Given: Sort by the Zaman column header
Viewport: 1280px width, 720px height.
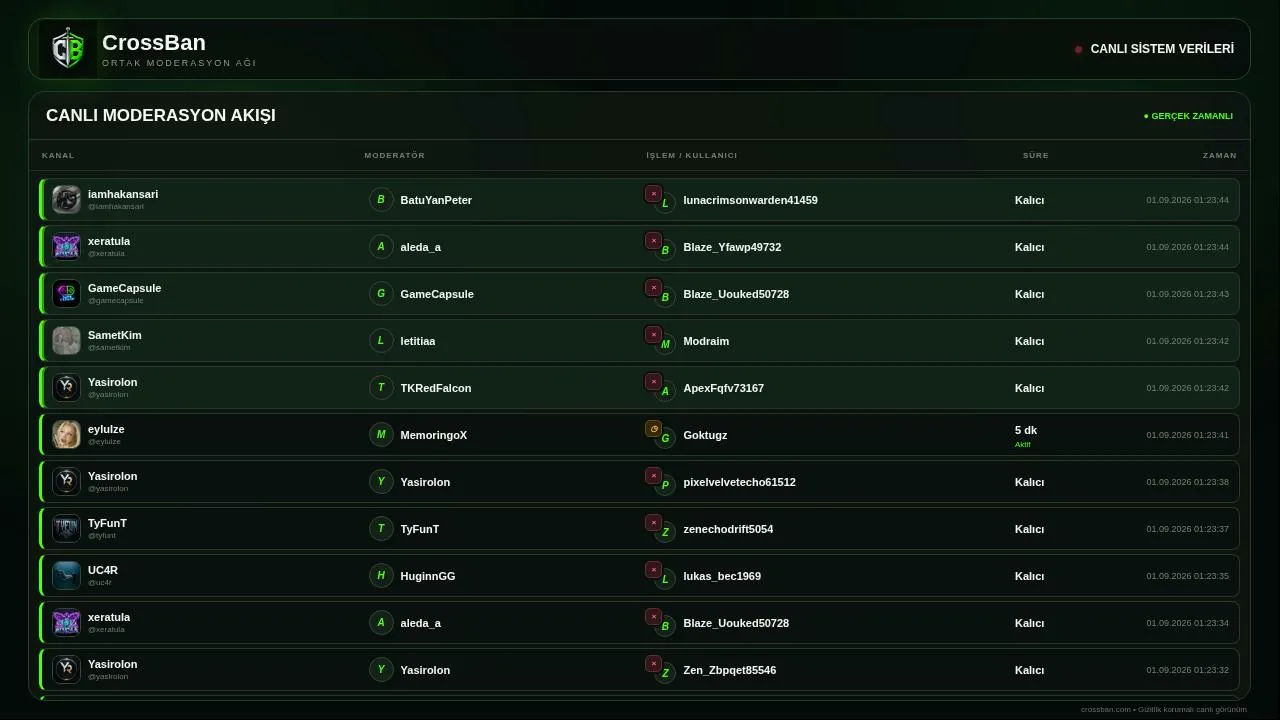Looking at the screenshot, I should coord(1219,155).
